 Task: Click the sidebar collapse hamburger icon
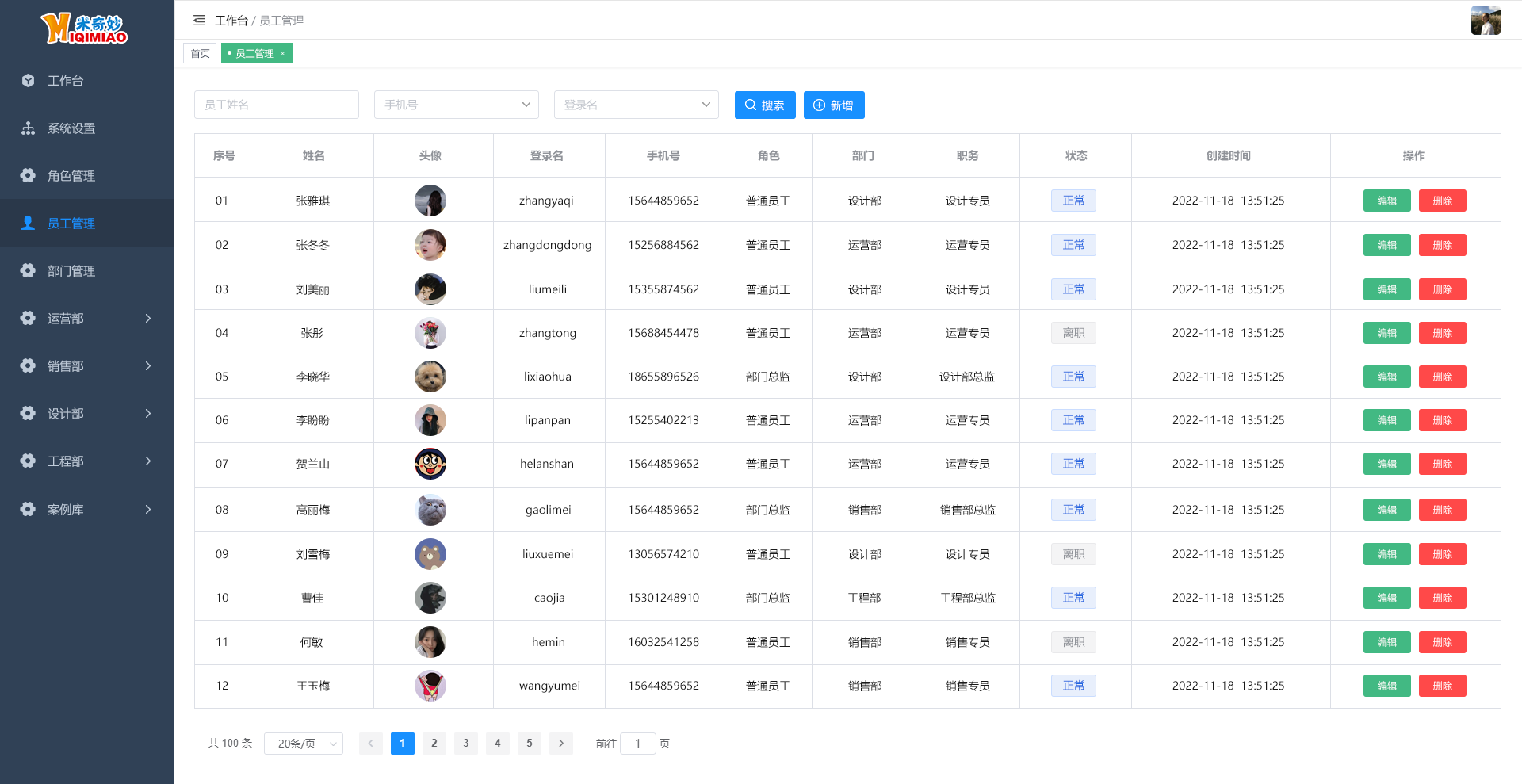click(199, 21)
